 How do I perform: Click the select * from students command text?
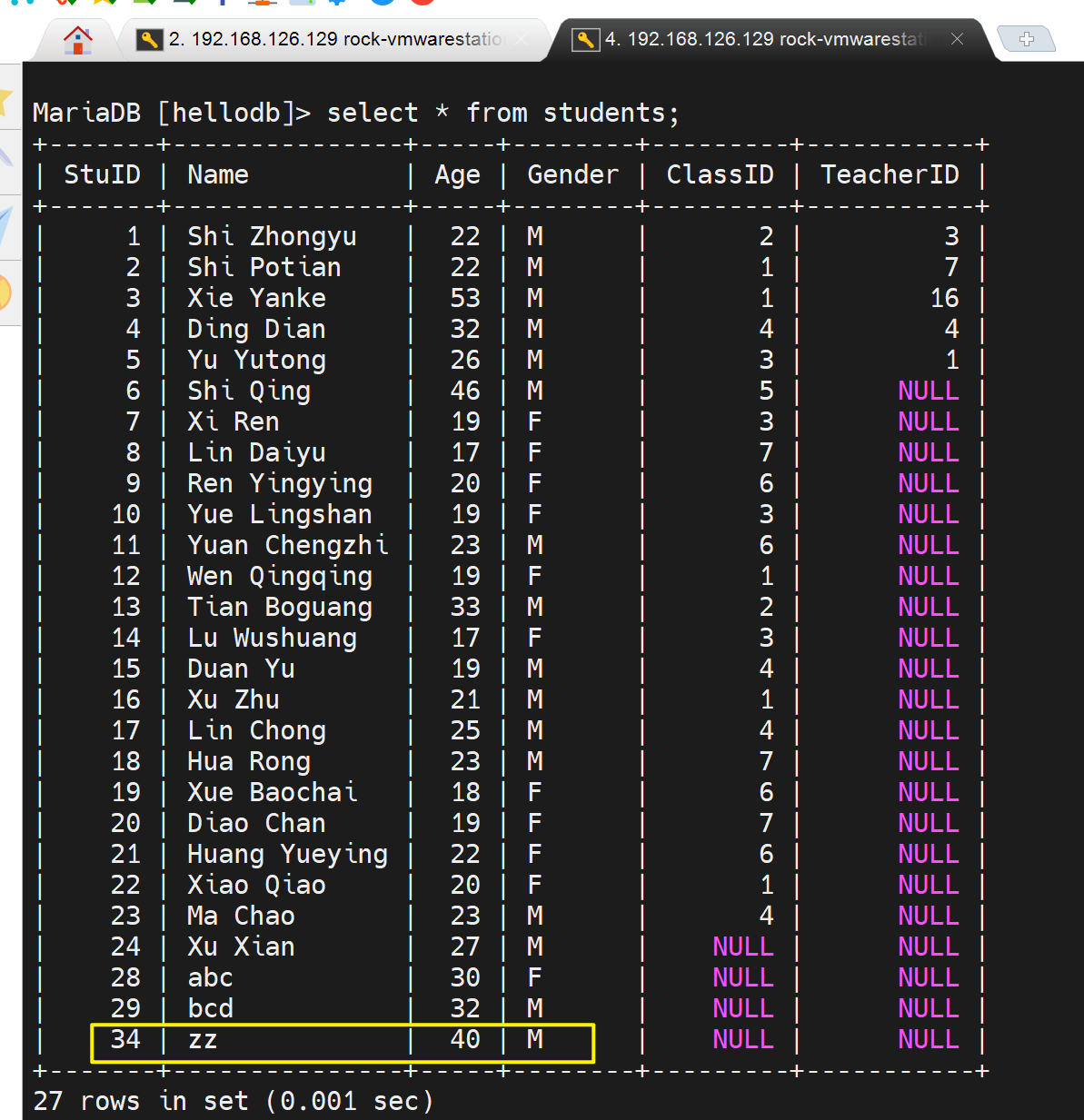[x=502, y=113]
